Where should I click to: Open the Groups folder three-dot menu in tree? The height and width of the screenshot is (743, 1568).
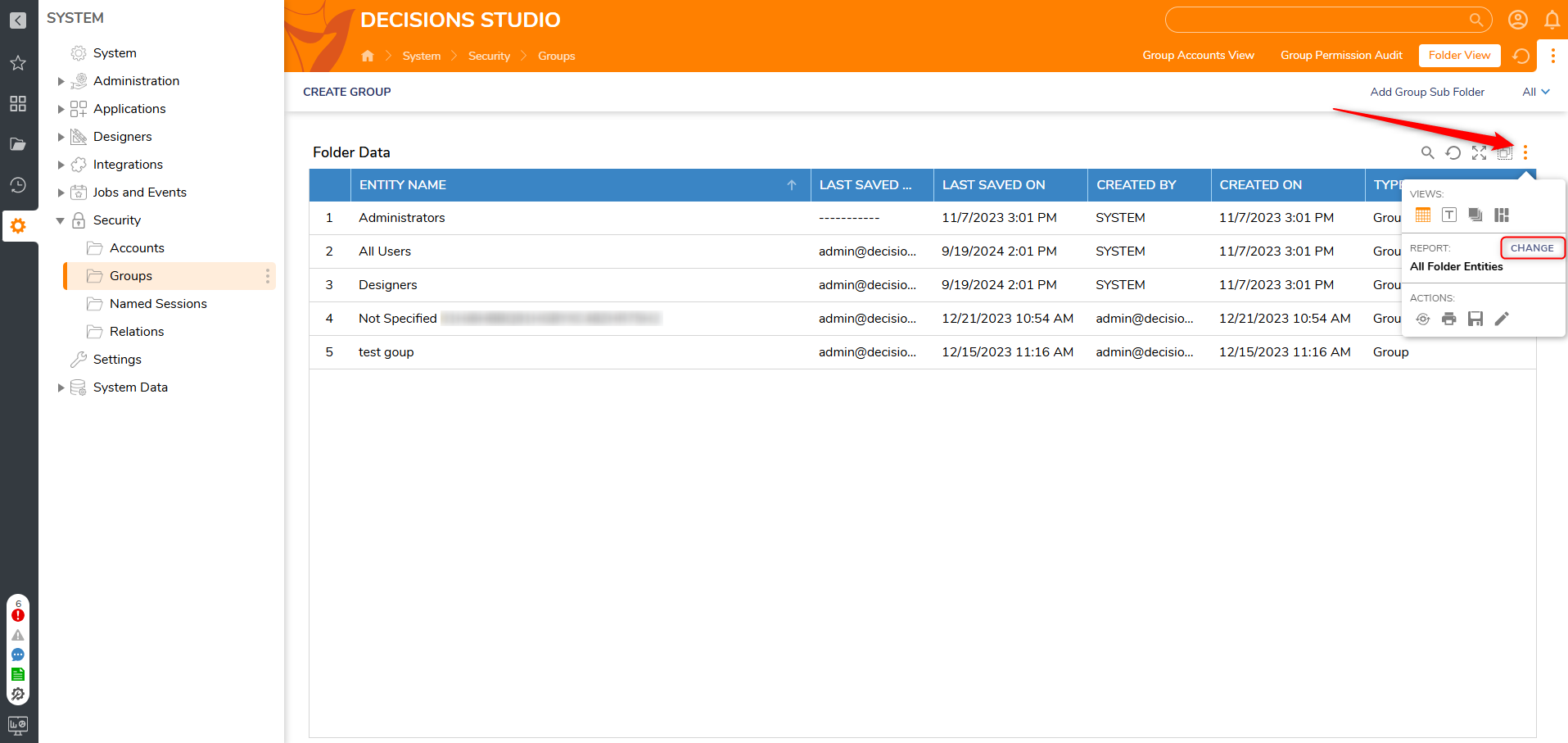(x=267, y=276)
